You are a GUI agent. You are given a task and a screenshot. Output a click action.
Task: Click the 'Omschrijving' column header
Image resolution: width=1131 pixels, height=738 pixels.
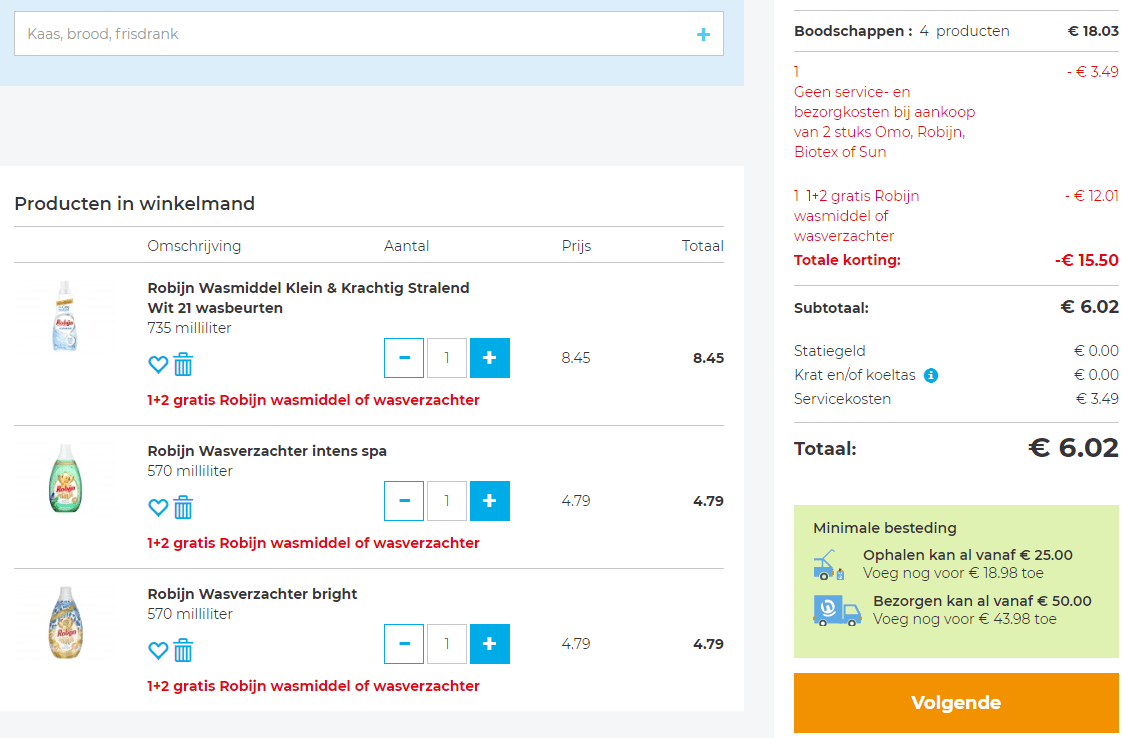[x=194, y=246]
